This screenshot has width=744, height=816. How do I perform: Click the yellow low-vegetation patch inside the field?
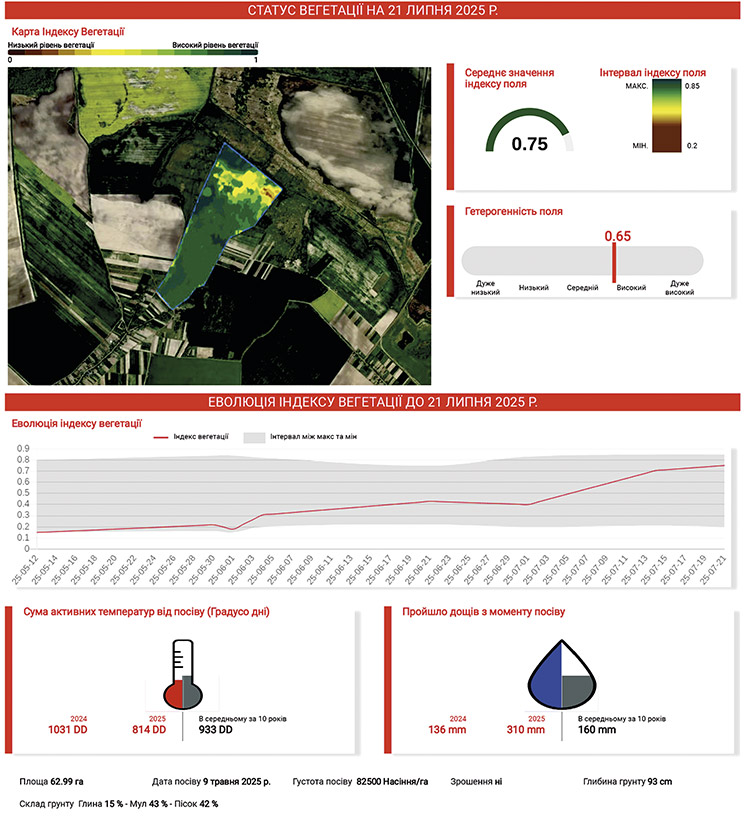coord(248,181)
